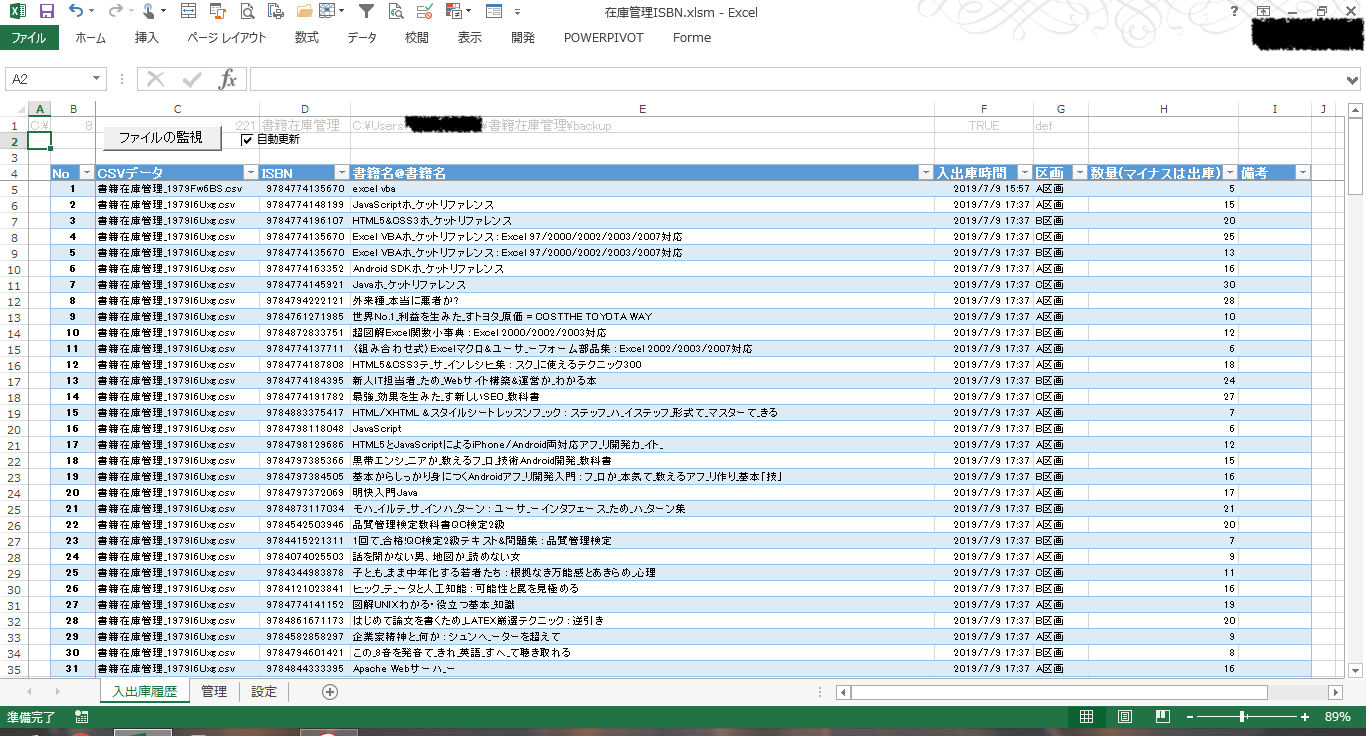Image resolution: width=1366 pixels, height=736 pixels.
Task: Open the データ ribbon tab
Action: (x=362, y=38)
